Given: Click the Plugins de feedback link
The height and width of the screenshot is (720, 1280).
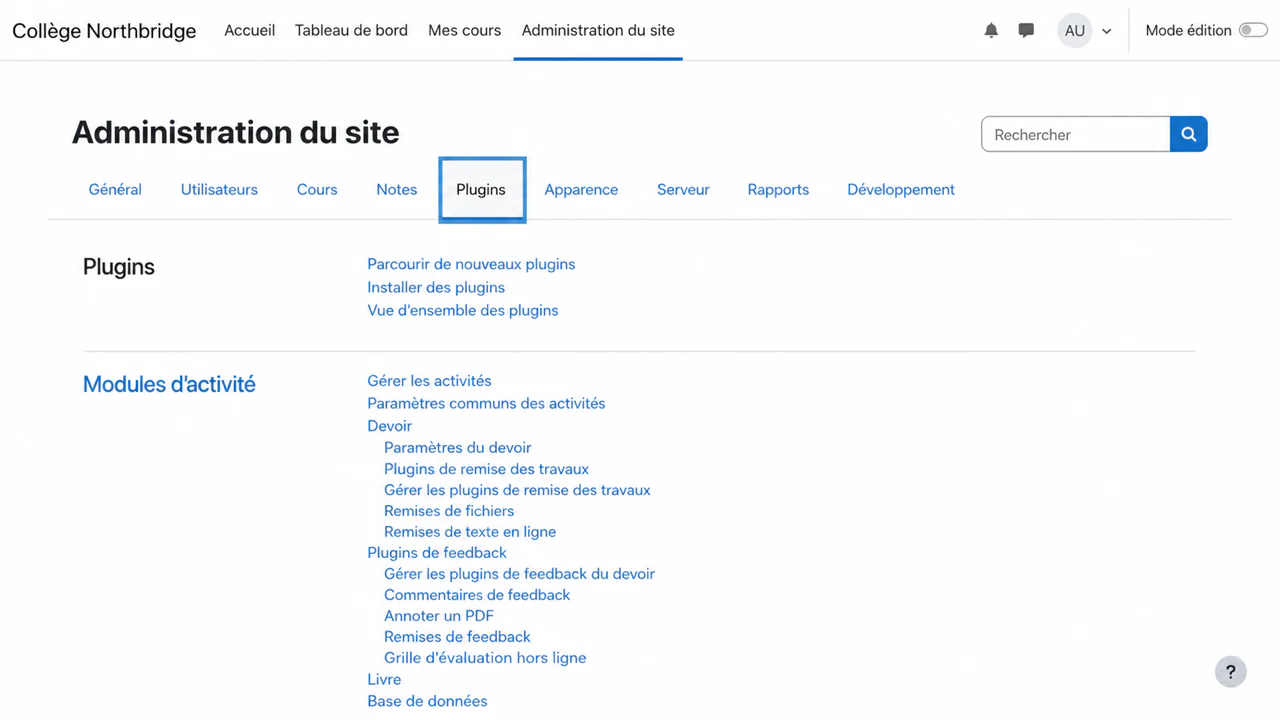Looking at the screenshot, I should 437,552.
